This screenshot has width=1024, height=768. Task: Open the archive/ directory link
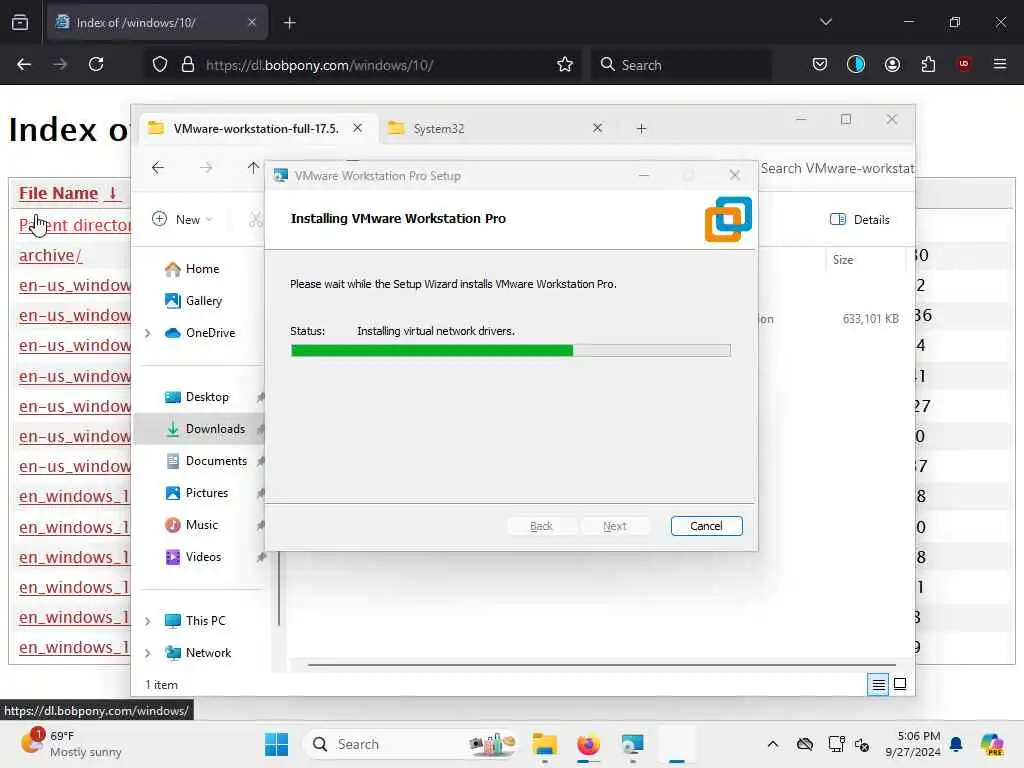tap(50, 255)
